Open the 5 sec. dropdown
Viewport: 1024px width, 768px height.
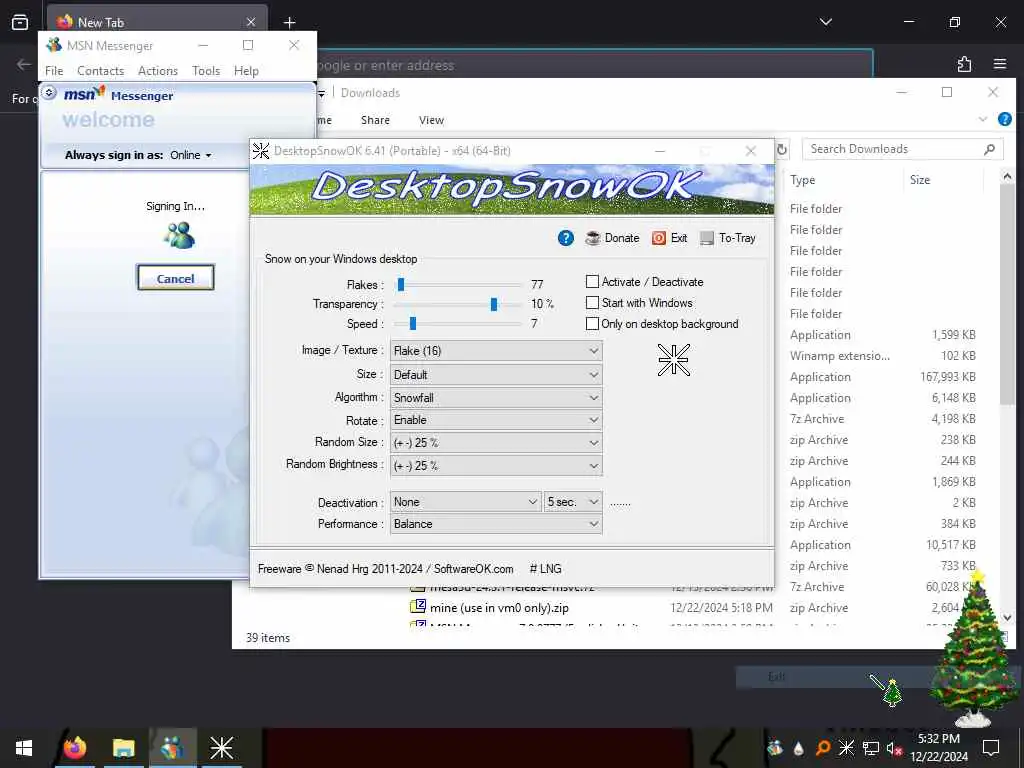[573, 502]
